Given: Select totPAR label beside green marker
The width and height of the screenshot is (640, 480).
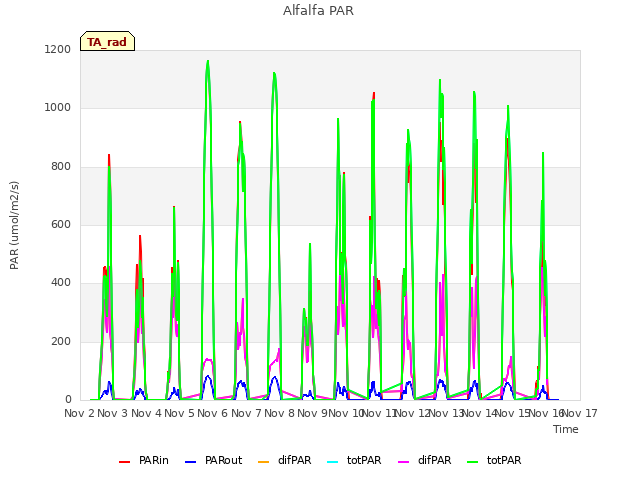Looking at the screenshot, I should 504,460.
